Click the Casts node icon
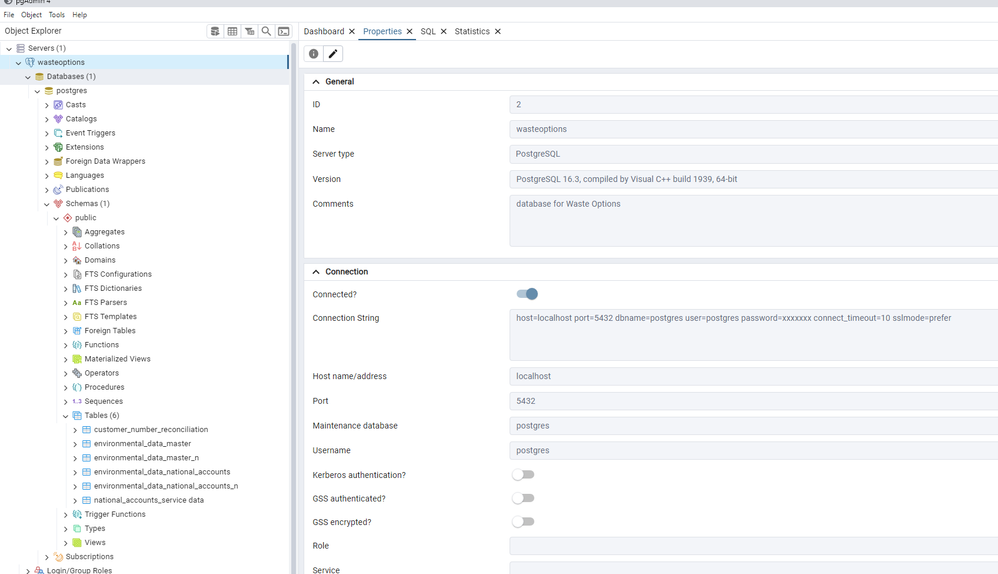Image resolution: width=998 pixels, height=574 pixels. 58,105
